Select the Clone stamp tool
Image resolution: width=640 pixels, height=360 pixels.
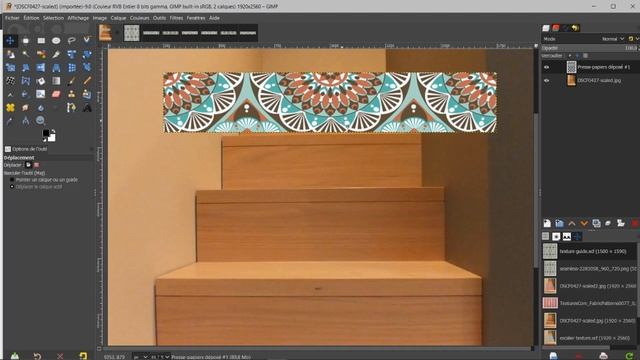tap(71, 94)
